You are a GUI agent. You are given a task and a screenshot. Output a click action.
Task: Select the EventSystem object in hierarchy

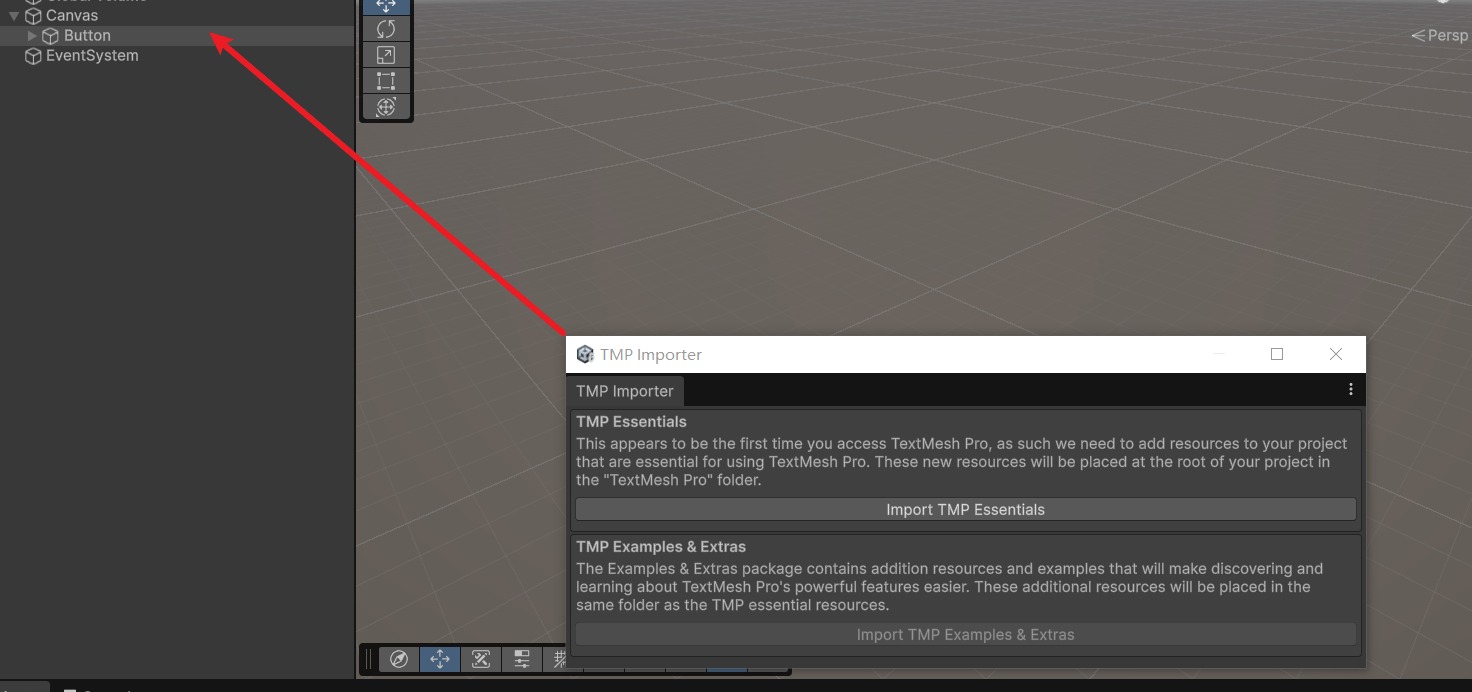[92, 56]
